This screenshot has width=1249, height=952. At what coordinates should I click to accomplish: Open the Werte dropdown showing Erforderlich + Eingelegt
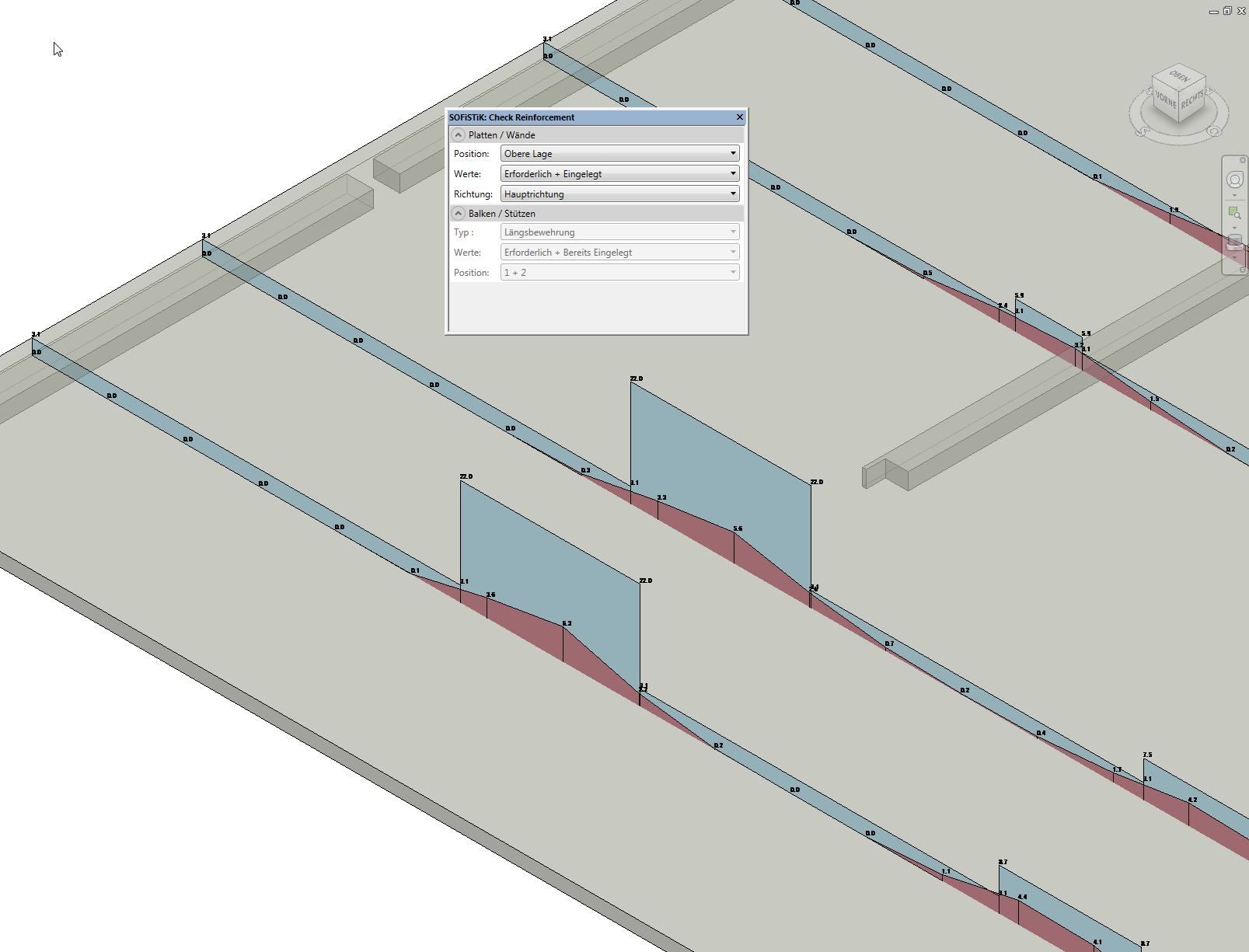(x=619, y=174)
